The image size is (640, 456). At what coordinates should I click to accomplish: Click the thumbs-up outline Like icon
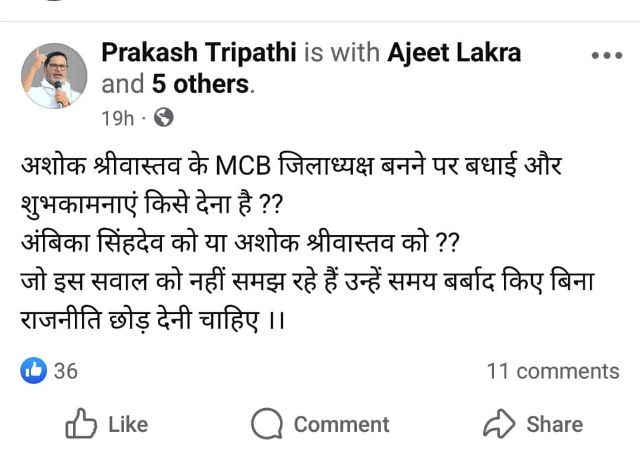click(x=81, y=424)
